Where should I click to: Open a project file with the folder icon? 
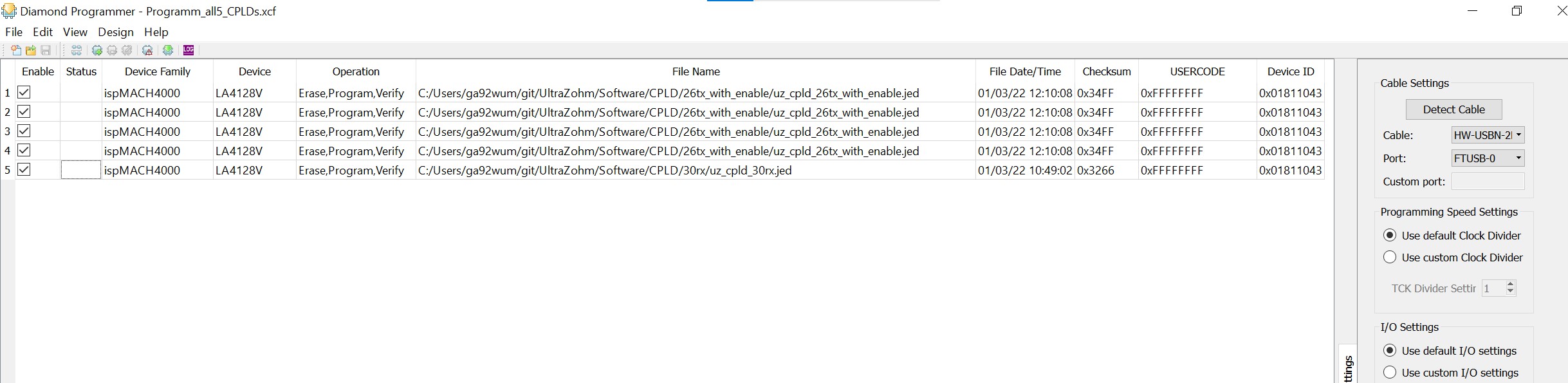pyautogui.click(x=31, y=50)
